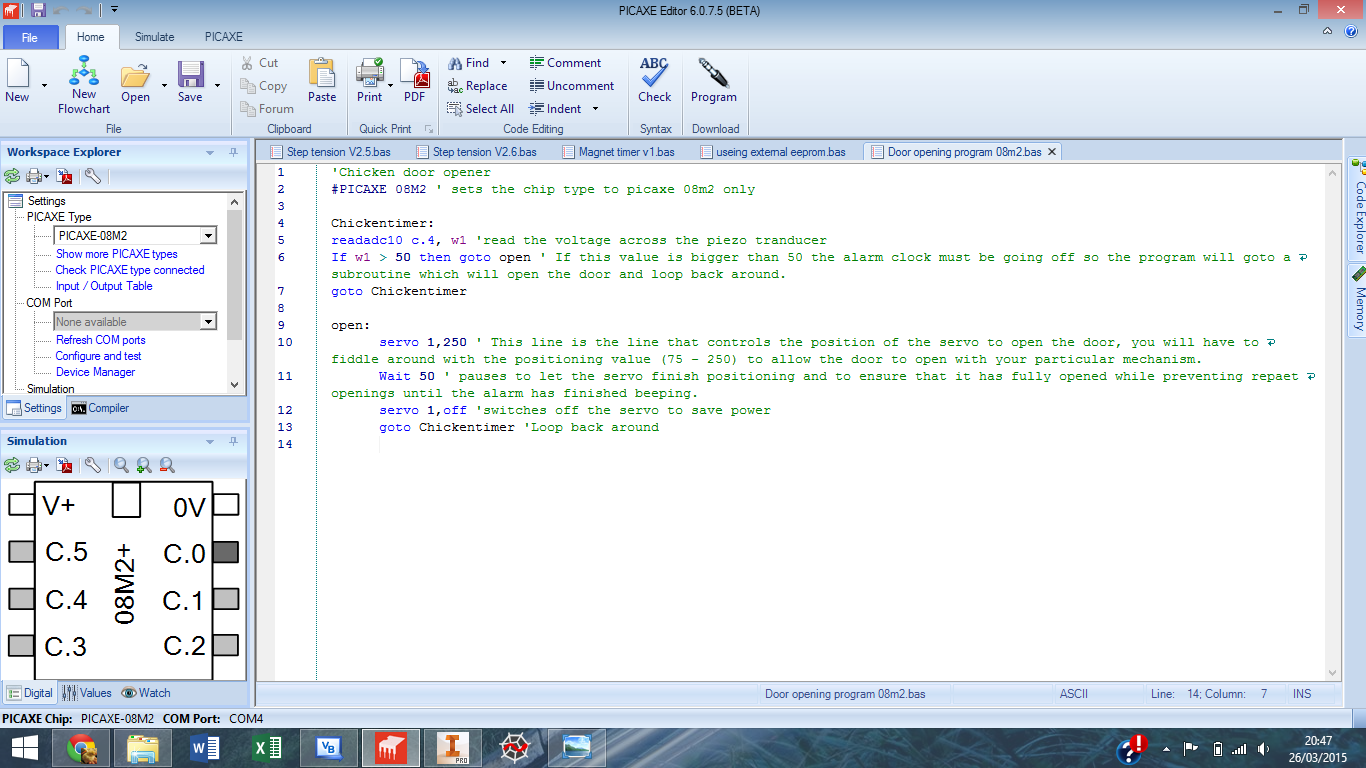1366x768 pixels.
Task: Indent the selected code
Action: [556, 109]
